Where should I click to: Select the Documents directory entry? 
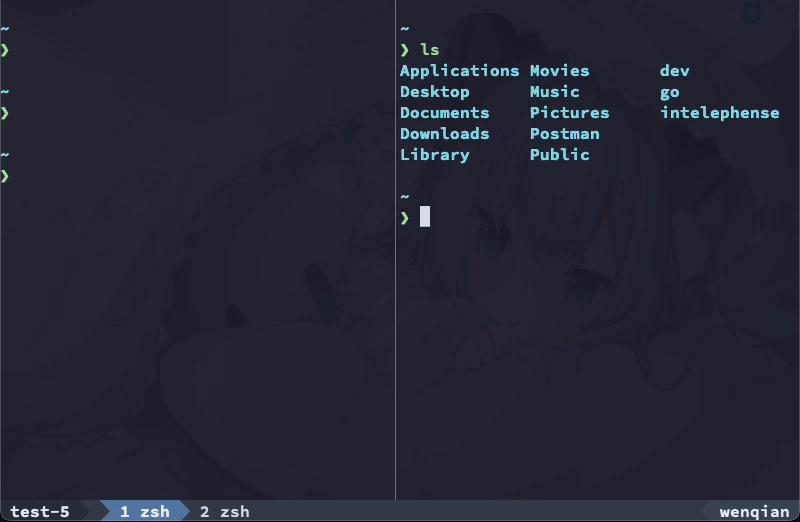pos(445,113)
